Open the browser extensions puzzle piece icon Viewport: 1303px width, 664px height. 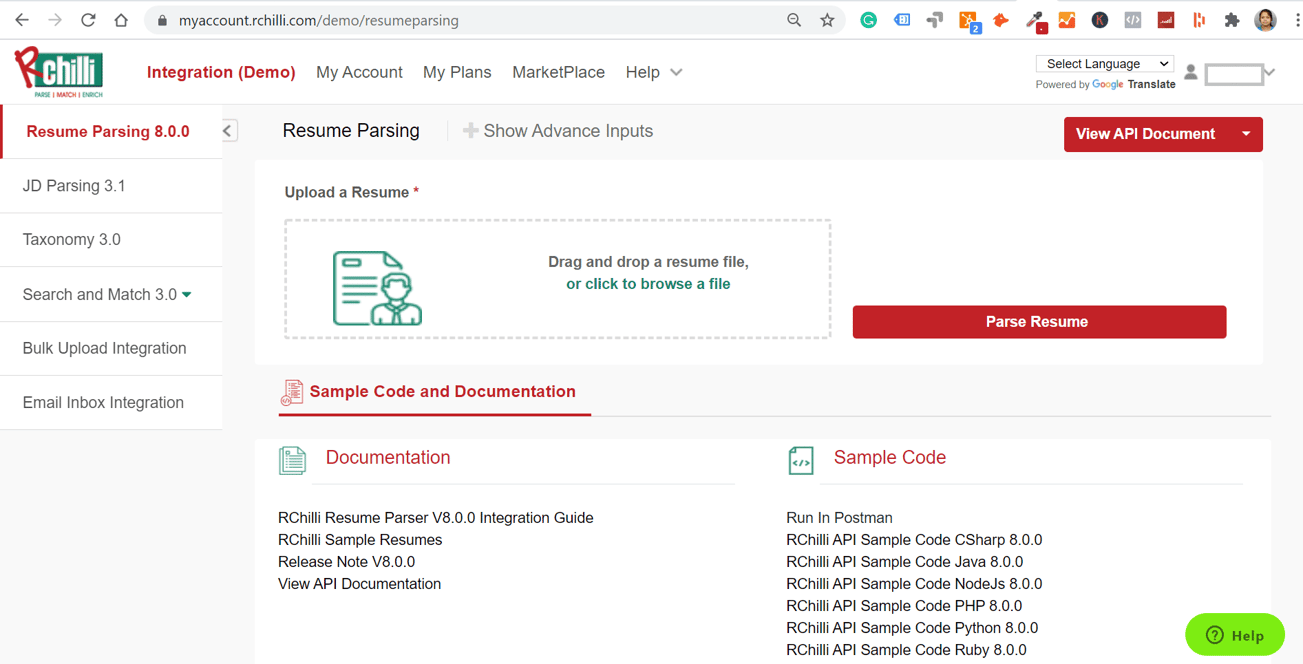(x=1232, y=19)
